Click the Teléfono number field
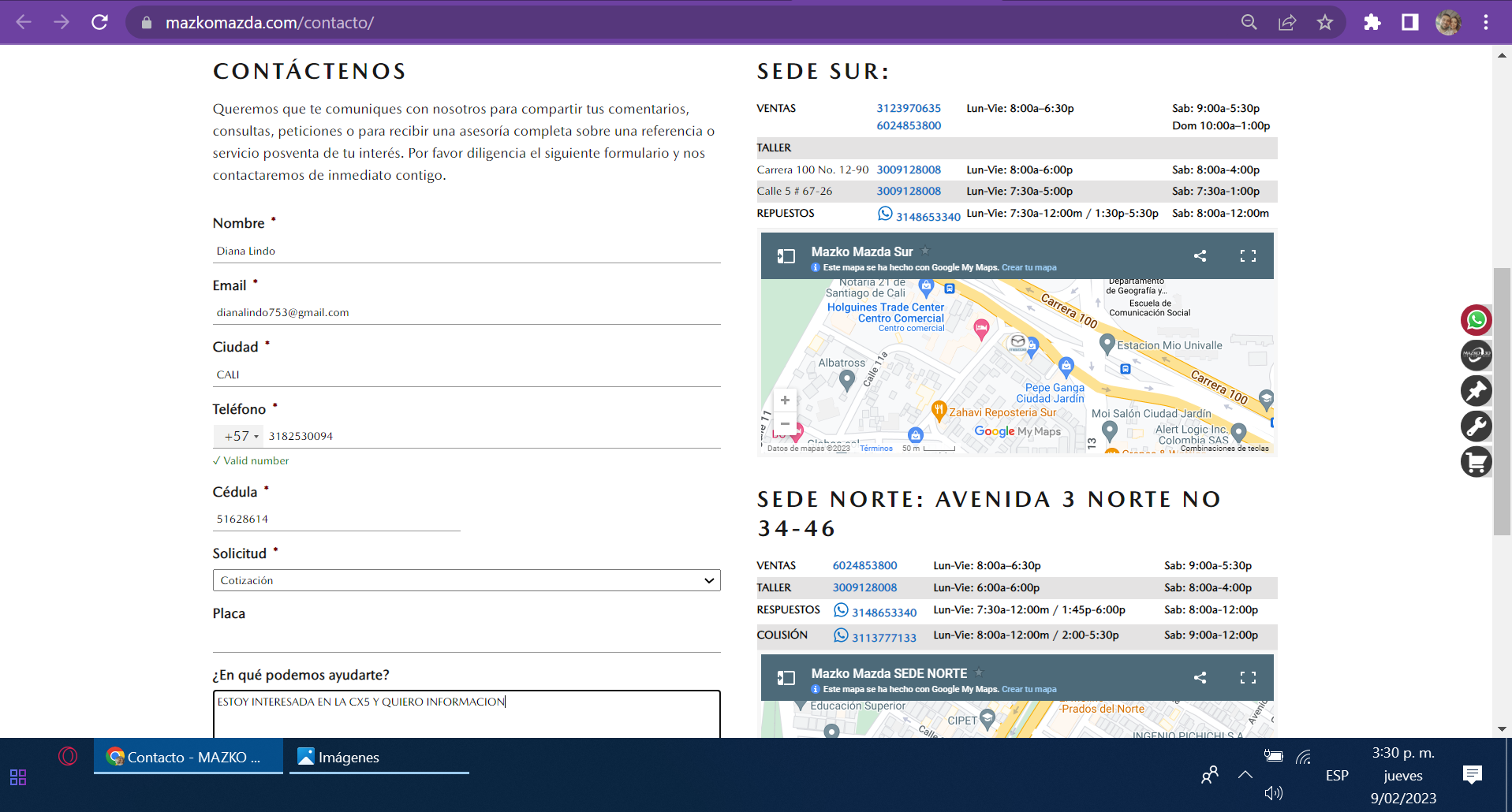The image size is (1512, 812). point(494,436)
